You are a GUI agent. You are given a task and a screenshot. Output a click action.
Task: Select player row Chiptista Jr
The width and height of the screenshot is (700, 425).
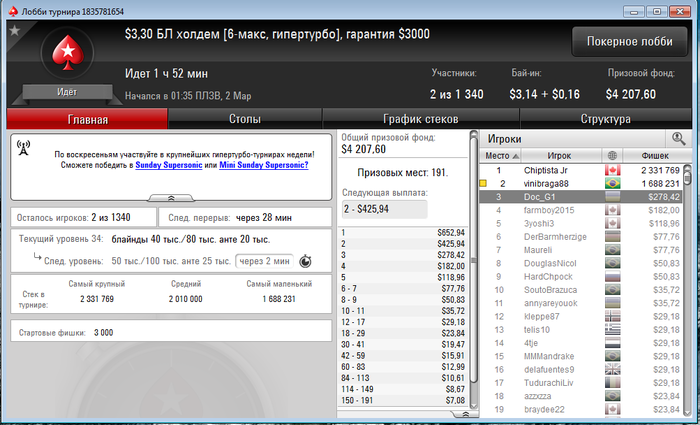[581, 170]
